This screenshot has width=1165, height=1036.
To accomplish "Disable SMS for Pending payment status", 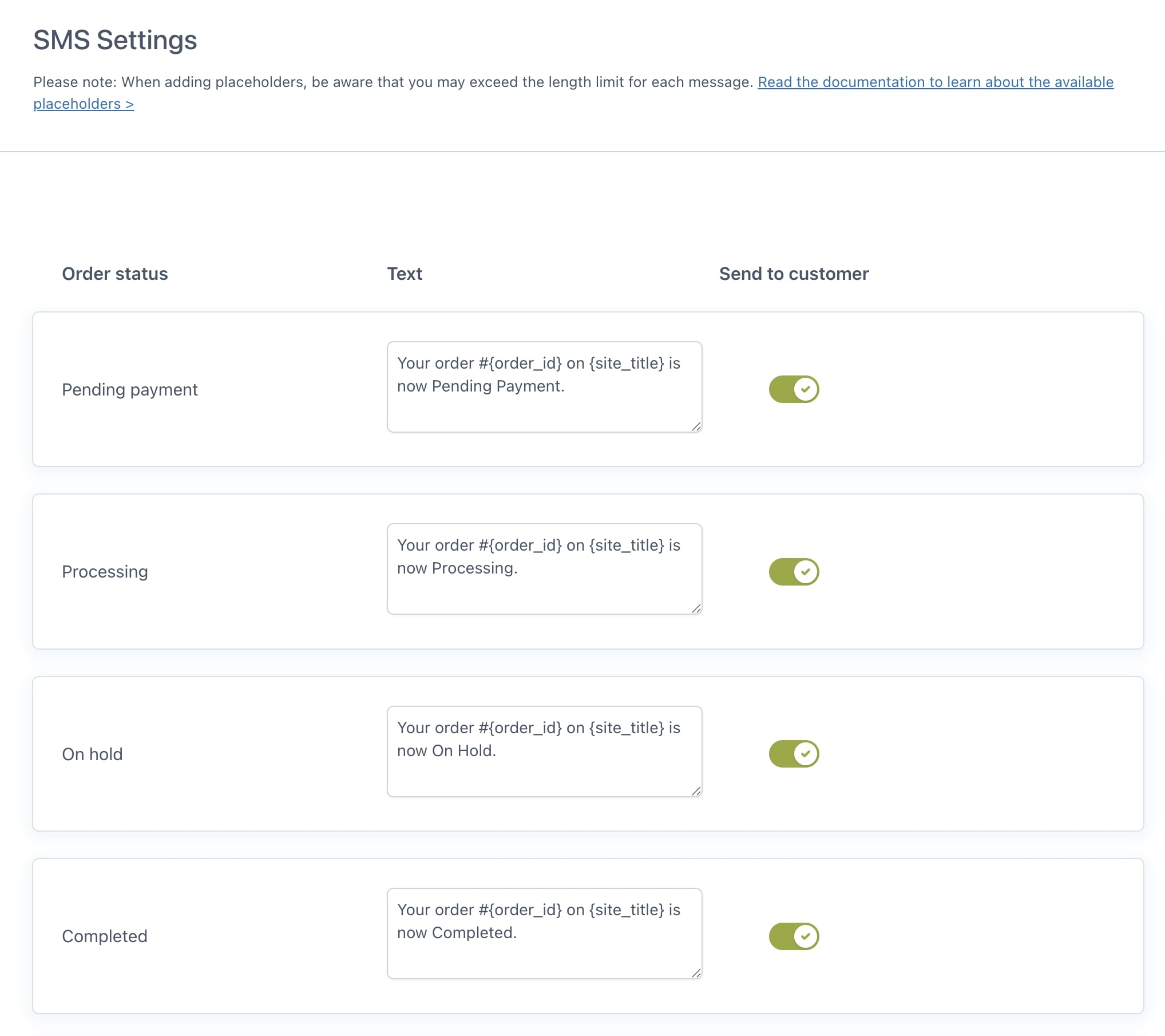I will pos(793,389).
